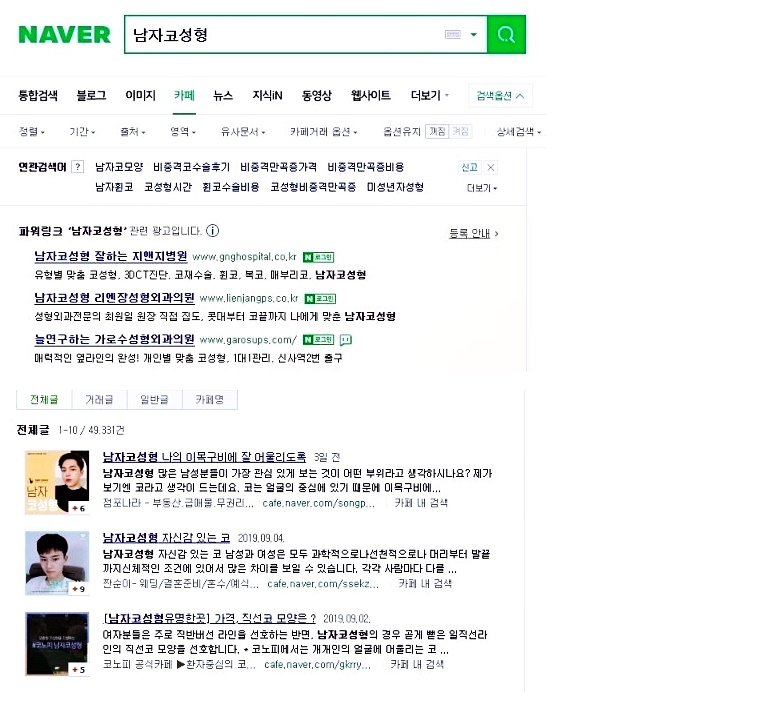Select the 카페명 filter tab
762x719 pixels.
210,400
